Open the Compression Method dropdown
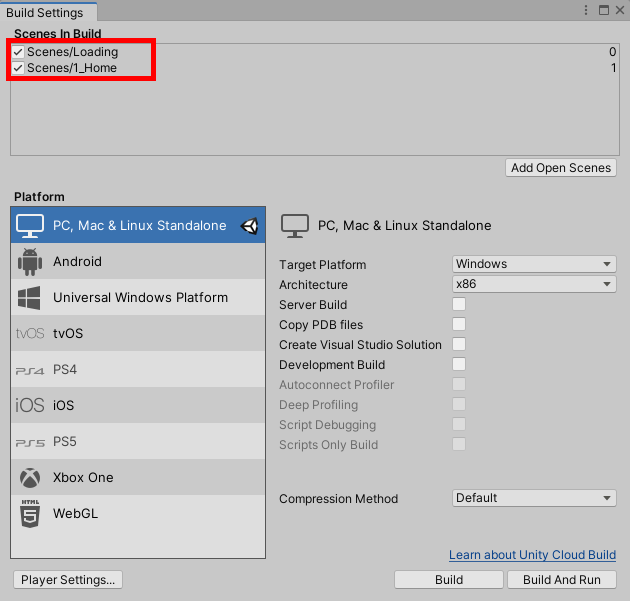630x601 pixels. (x=534, y=498)
